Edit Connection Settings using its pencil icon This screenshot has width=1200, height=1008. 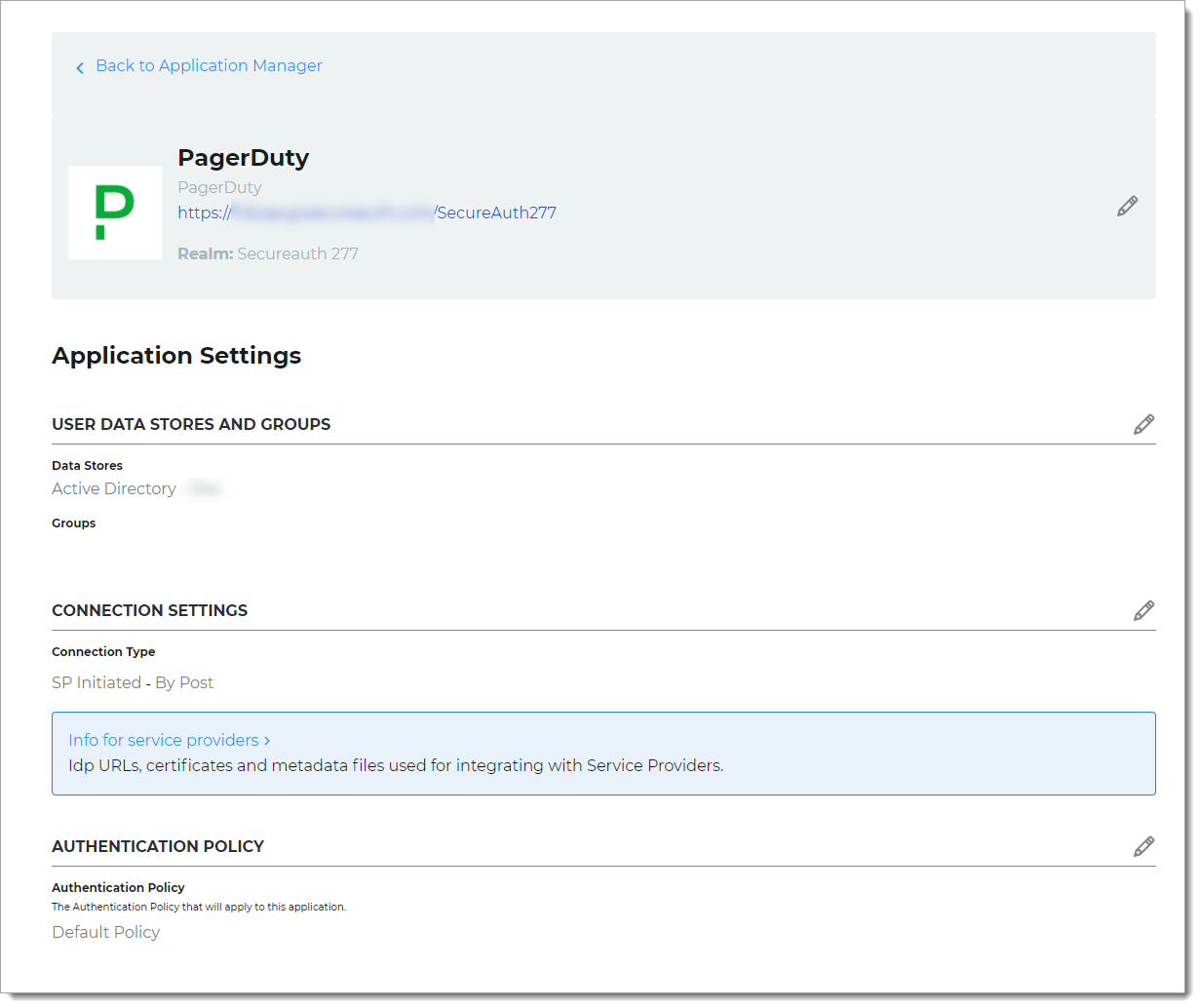coord(1143,609)
